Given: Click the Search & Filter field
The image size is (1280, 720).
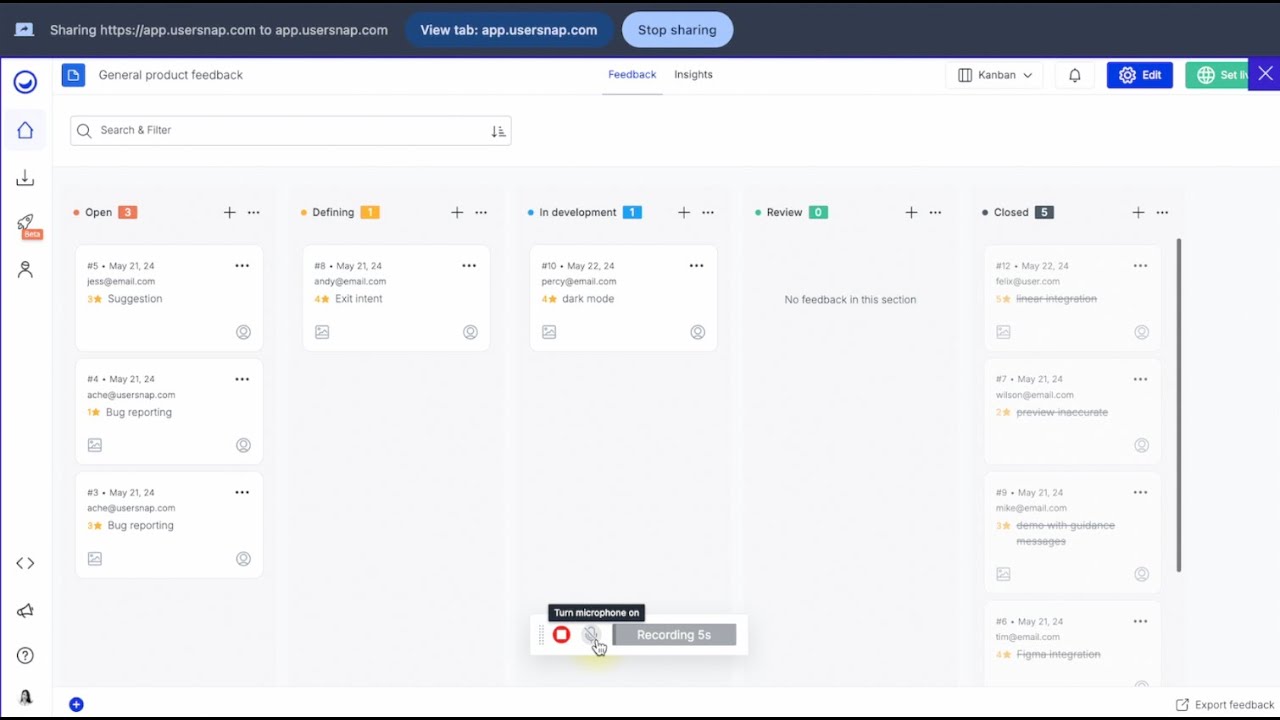Looking at the screenshot, I should point(290,131).
